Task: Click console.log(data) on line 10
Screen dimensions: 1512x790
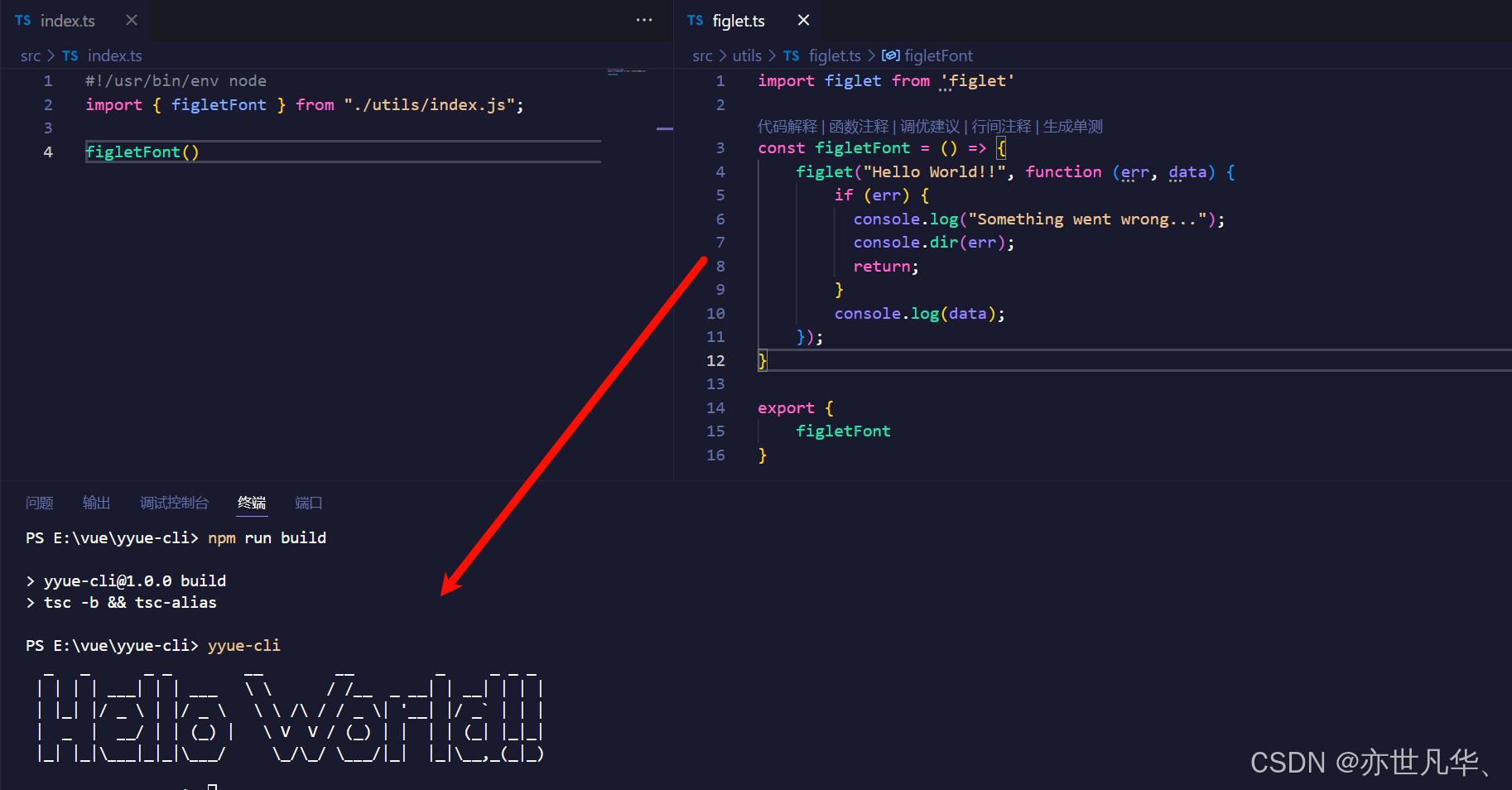Action: [x=920, y=314]
